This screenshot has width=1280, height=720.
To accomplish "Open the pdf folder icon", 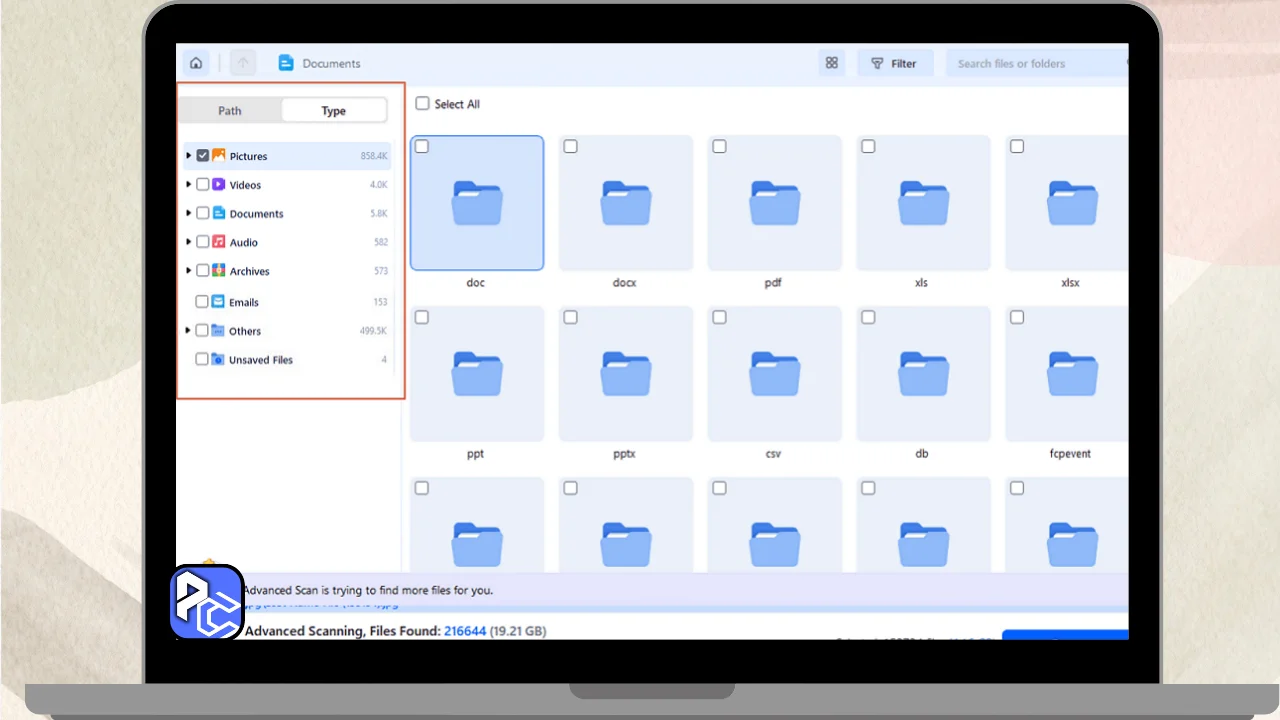I will tap(773, 203).
